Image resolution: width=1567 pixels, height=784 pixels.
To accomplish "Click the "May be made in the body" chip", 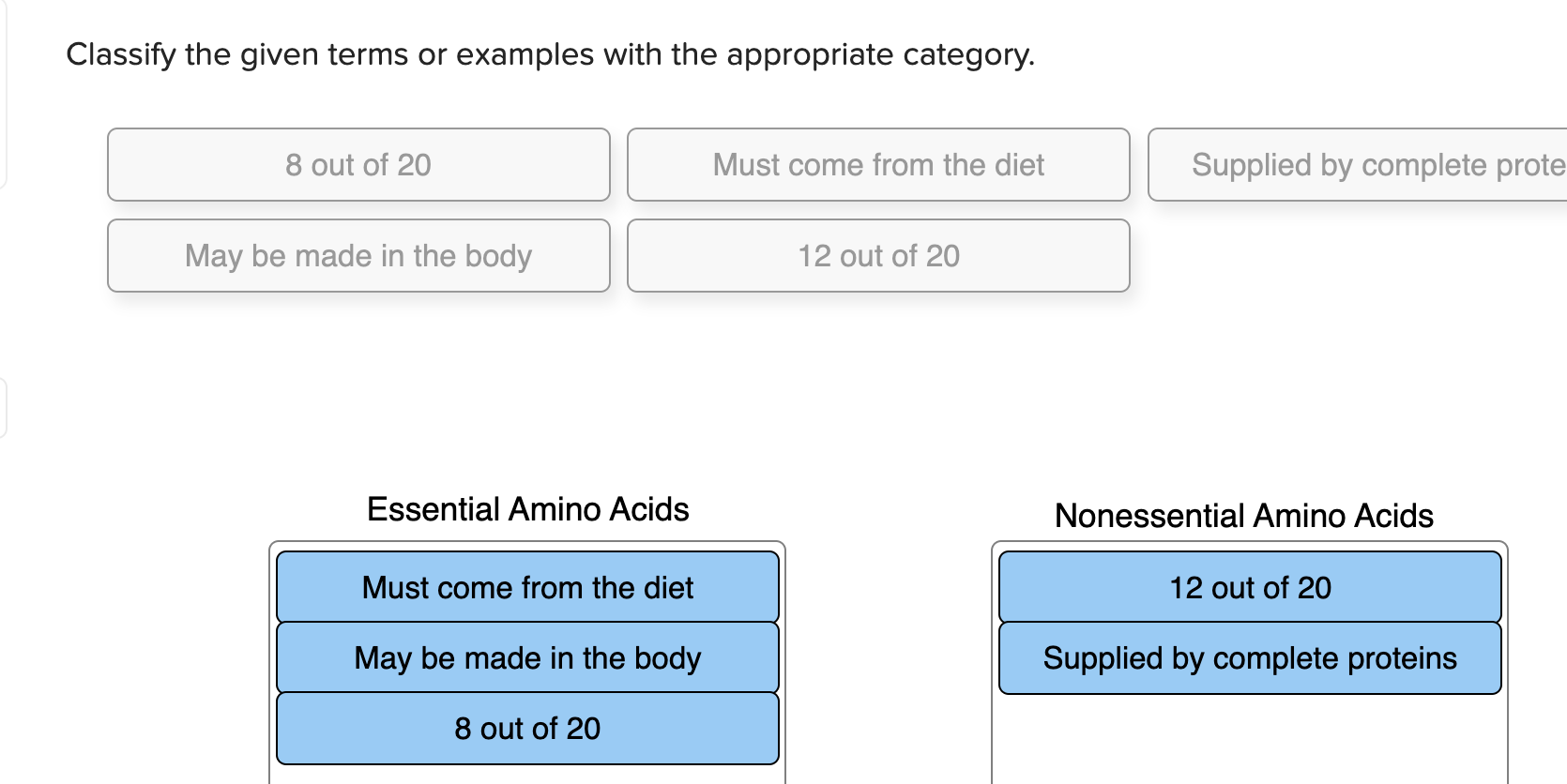I will click(x=358, y=255).
